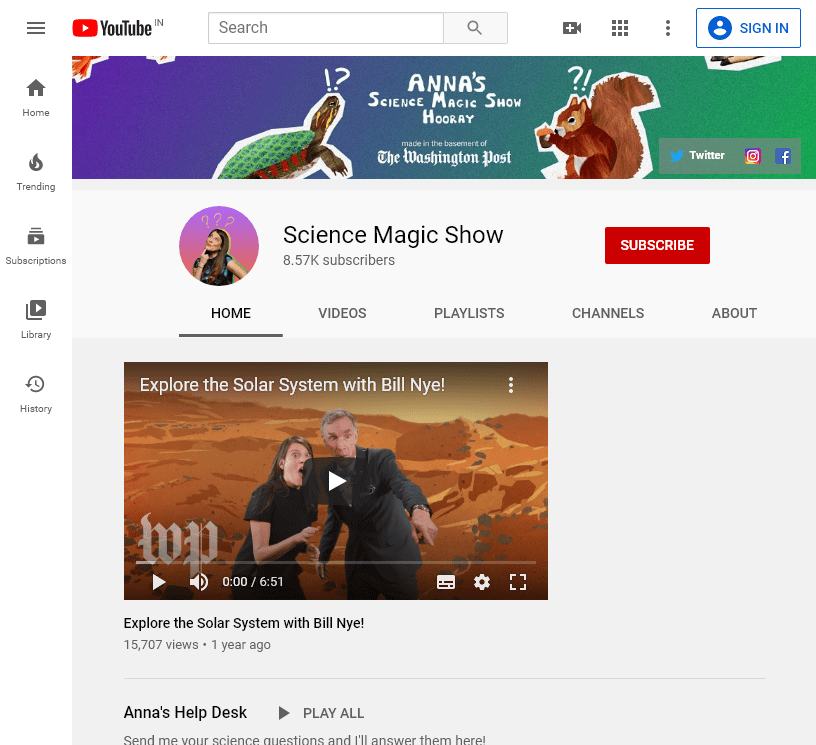Open the channel's Twitter link
This screenshot has height=745, width=816.
(x=697, y=156)
